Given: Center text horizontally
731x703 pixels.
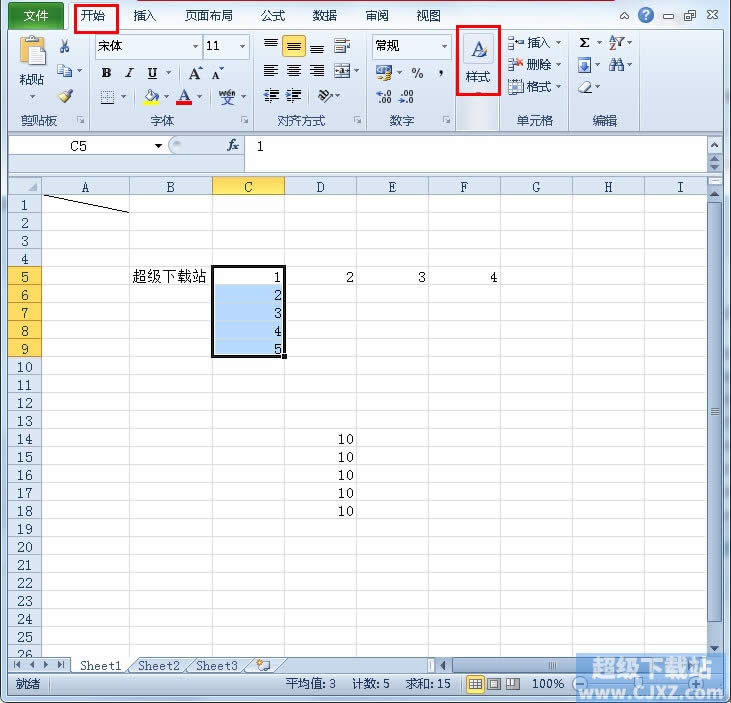Looking at the screenshot, I should tap(294, 71).
